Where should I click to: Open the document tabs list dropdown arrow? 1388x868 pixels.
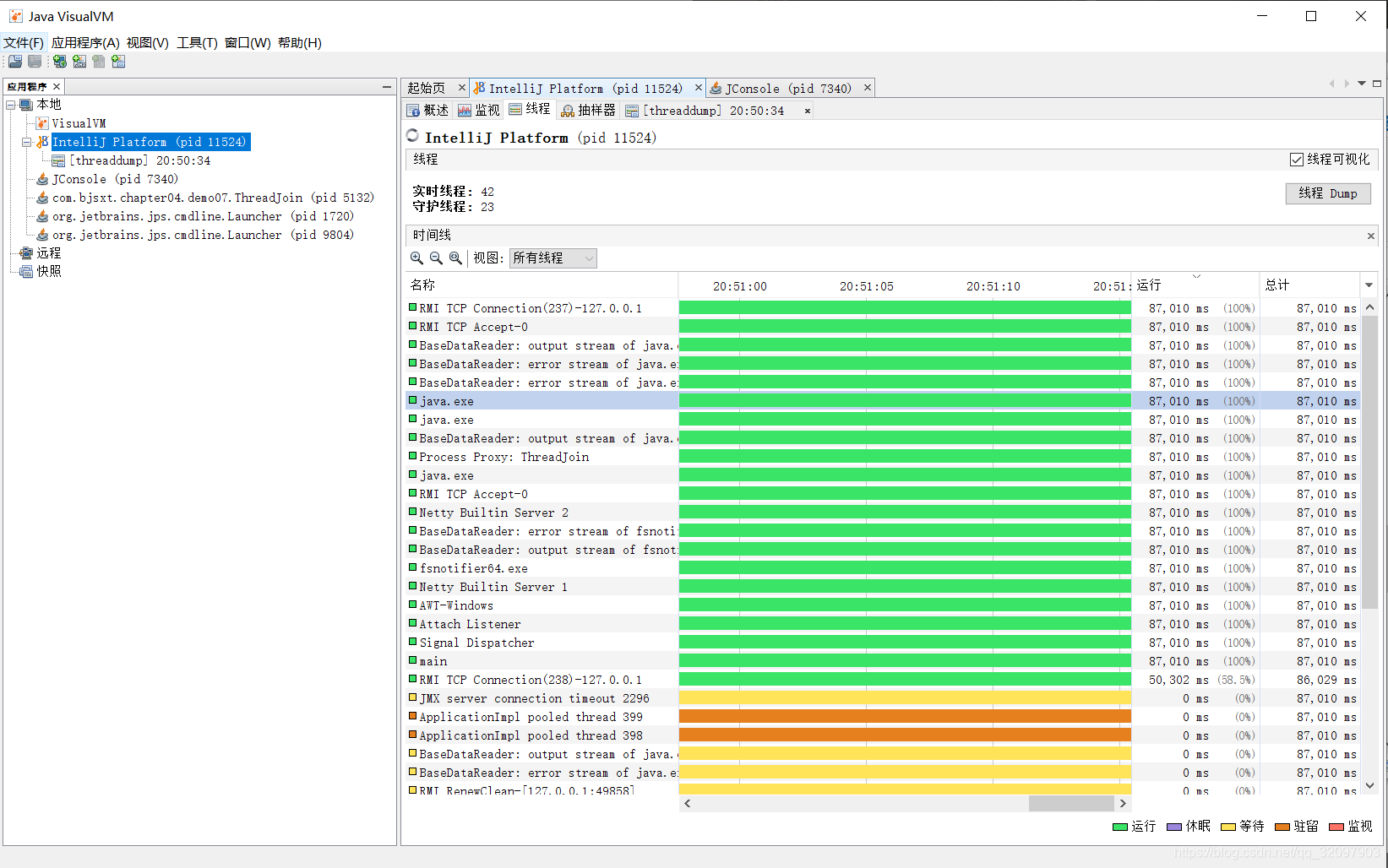(x=1362, y=84)
